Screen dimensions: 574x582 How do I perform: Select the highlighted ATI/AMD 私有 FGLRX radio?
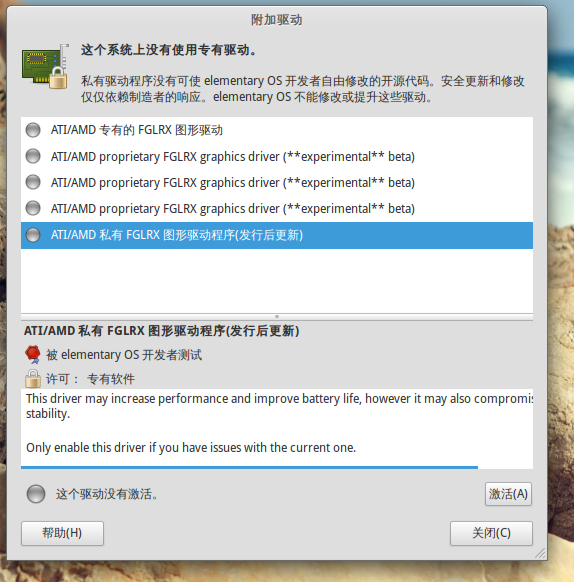[x=33, y=235]
